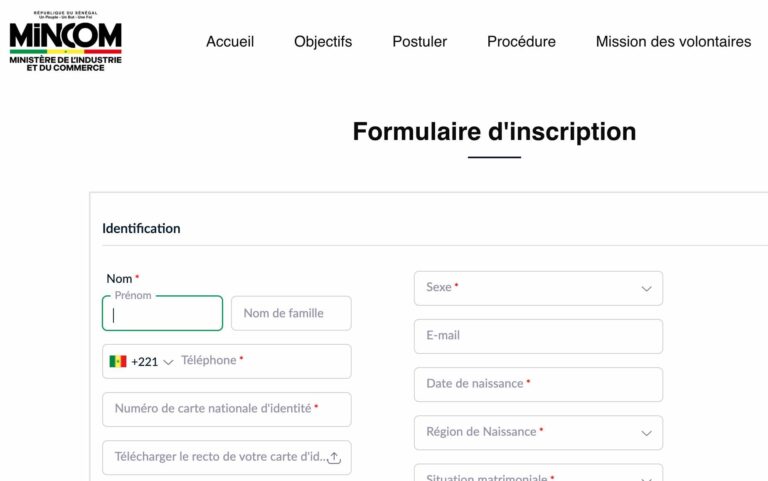768x481 pixels.
Task: Click the Formulaire d'inscription heading
Action: [x=494, y=132]
